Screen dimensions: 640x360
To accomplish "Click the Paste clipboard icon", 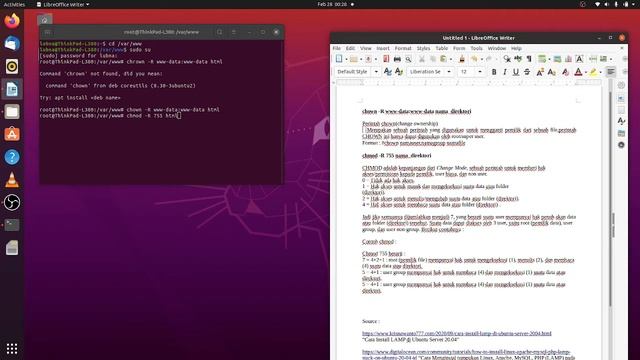I will coord(444,59).
